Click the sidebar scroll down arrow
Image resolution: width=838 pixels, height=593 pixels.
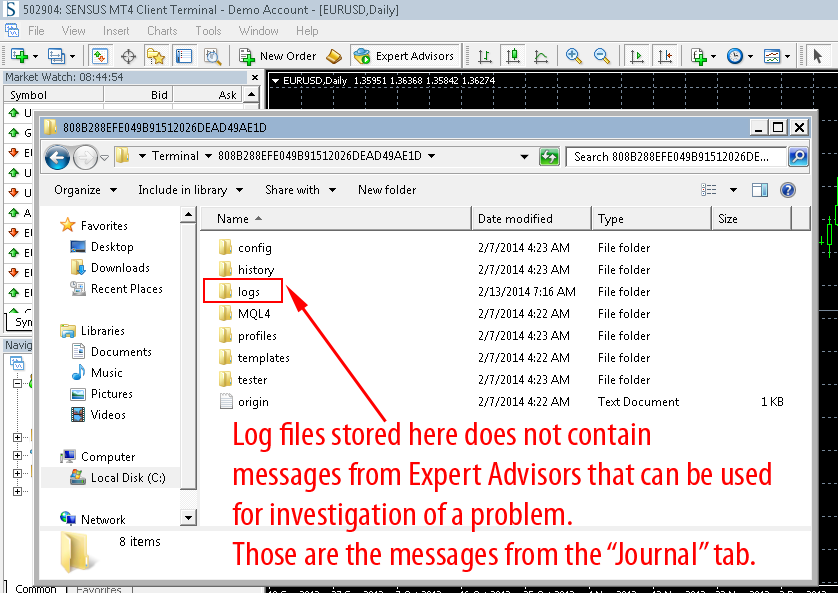188,517
